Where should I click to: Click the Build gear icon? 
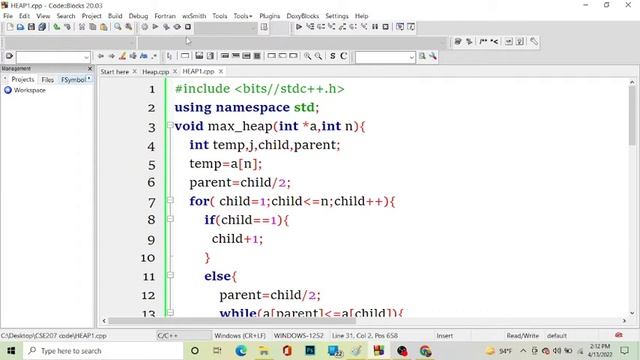point(144,27)
